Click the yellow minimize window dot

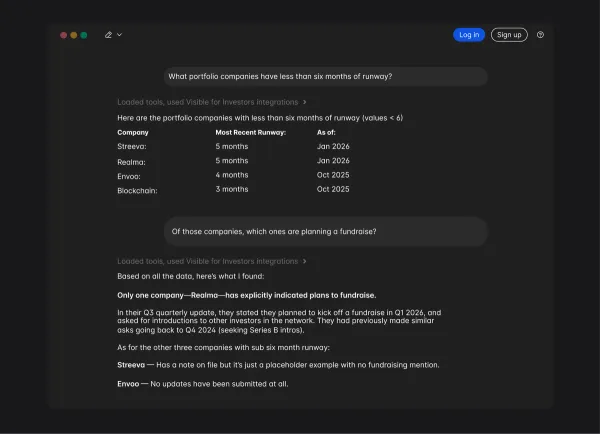pos(74,35)
